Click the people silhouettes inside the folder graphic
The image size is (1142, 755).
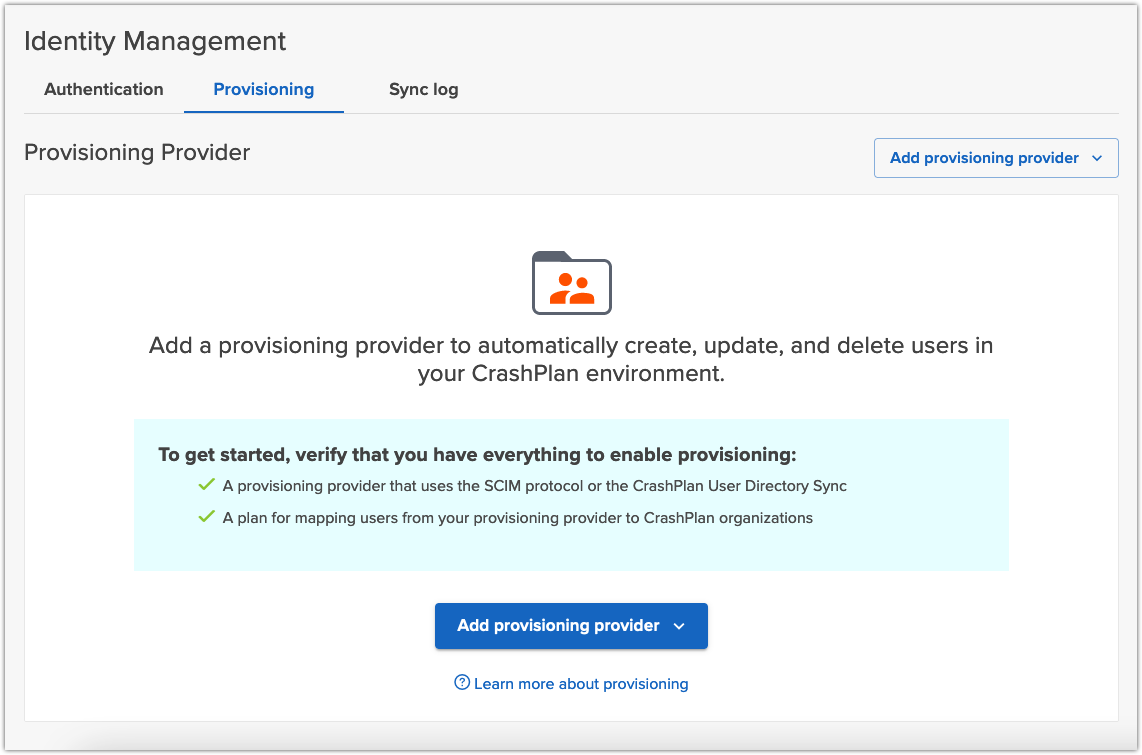pyautogui.click(x=571, y=287)
